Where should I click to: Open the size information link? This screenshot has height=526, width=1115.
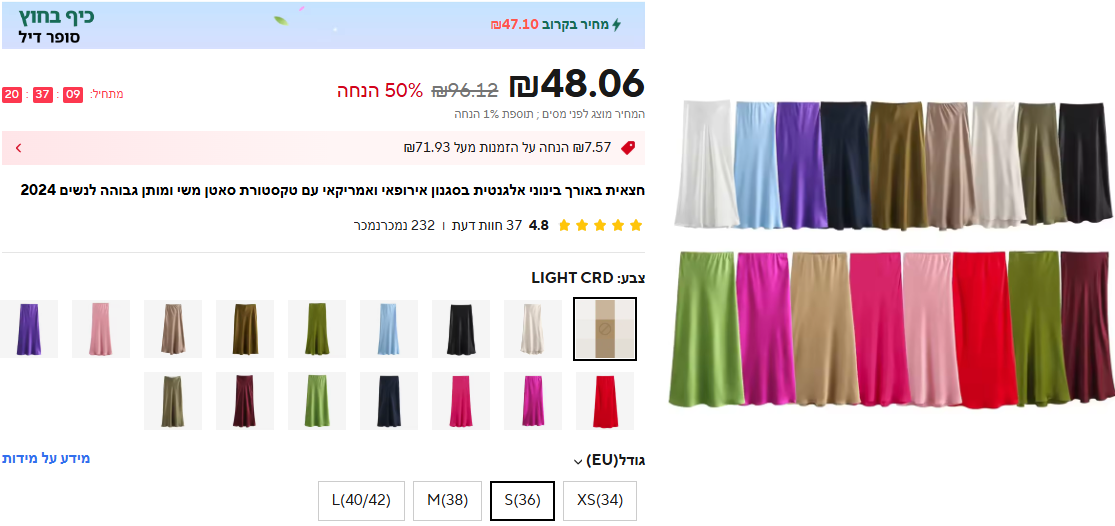(x=46, y=458)
